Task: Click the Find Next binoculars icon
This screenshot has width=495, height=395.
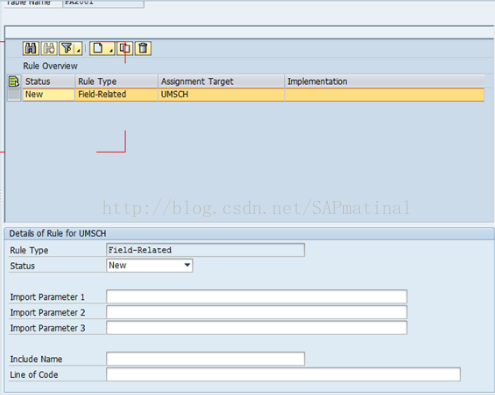Action: 49,48
